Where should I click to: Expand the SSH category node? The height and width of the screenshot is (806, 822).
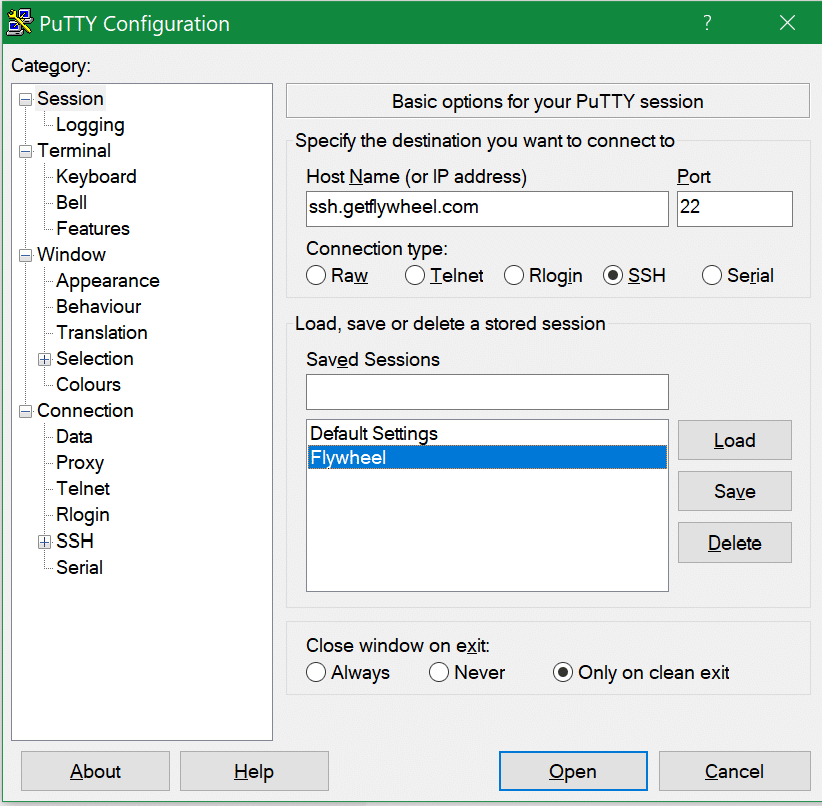(x=44, y=542)
